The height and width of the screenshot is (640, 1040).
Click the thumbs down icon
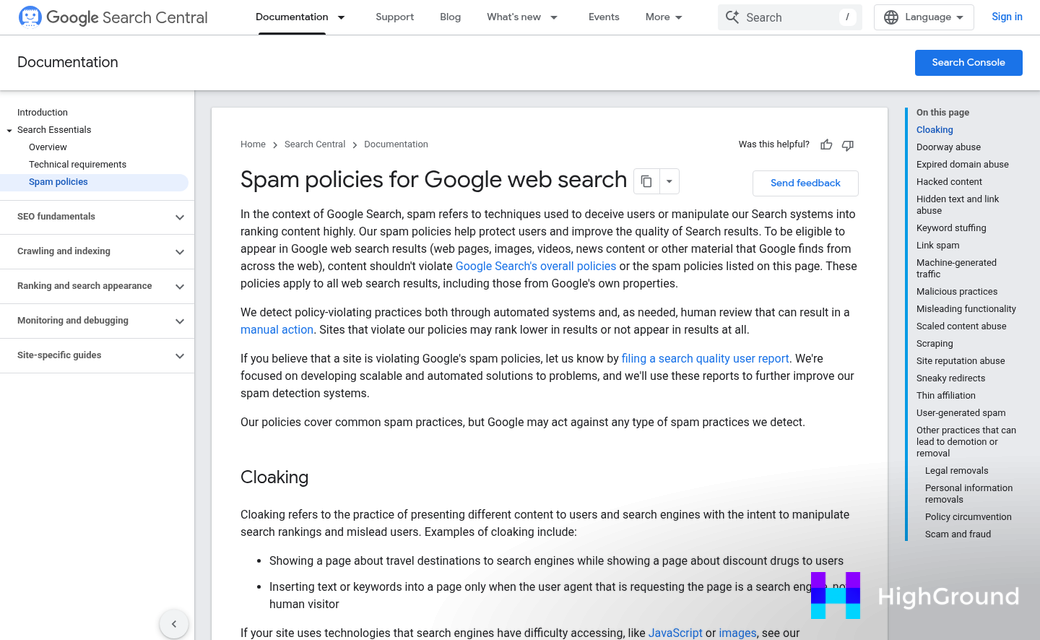847,144
